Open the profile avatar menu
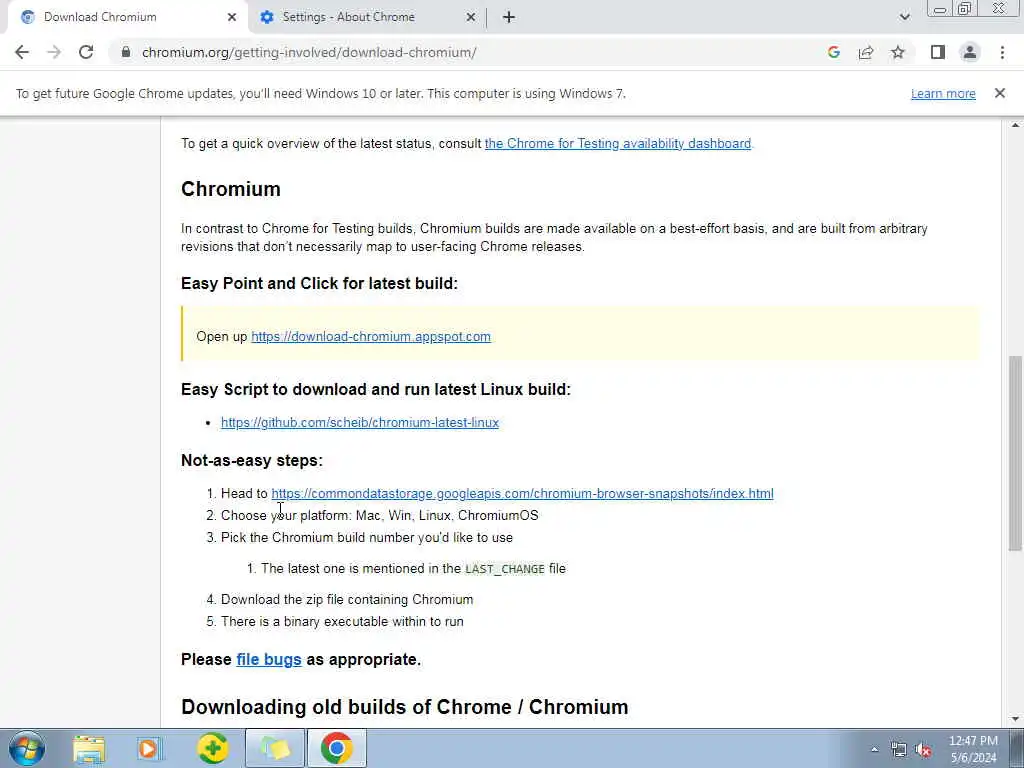This screenshot has height=768, width=1024. point(970,52)
